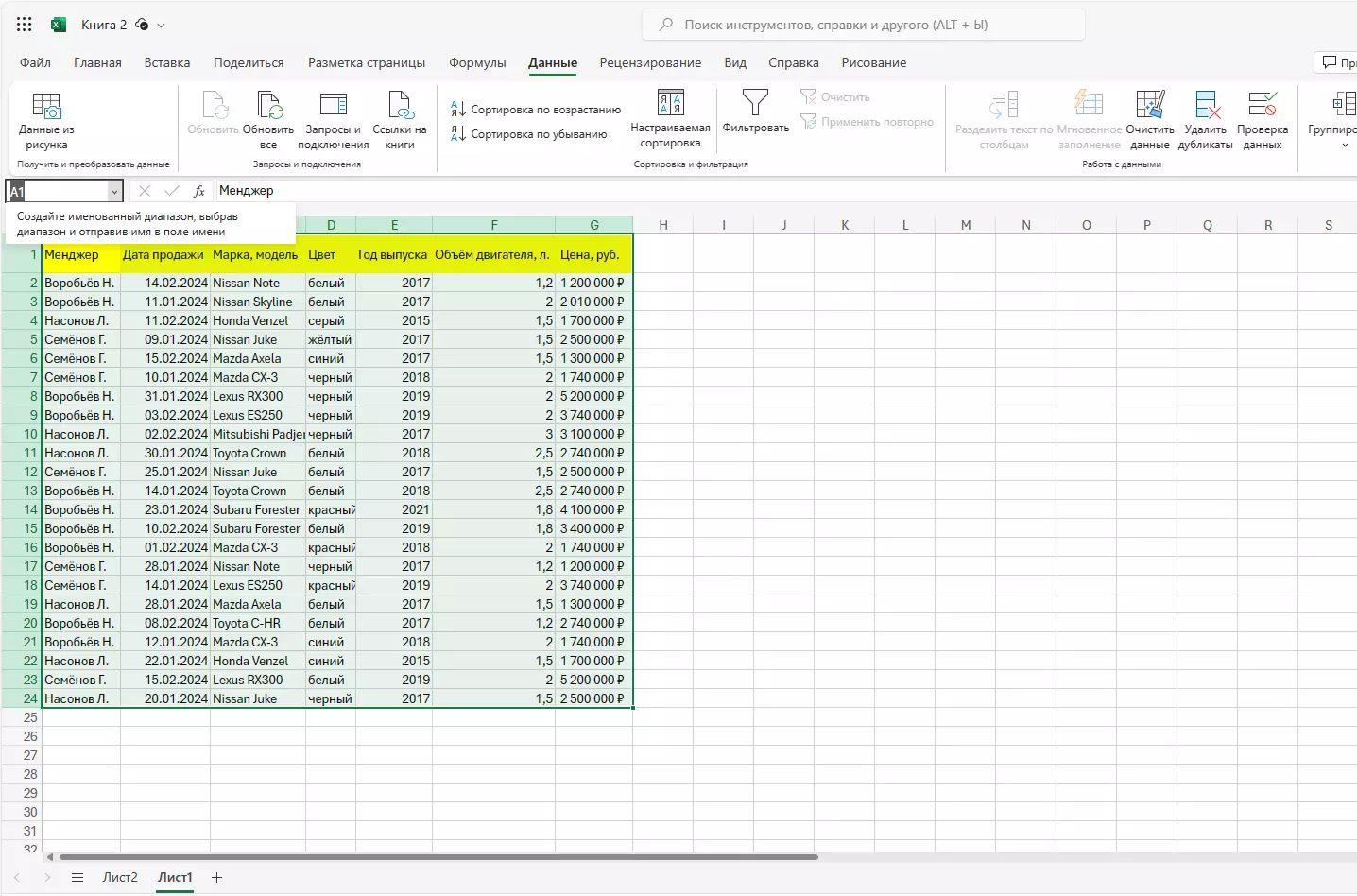
Task: Open the Лист2 sheet tab
Action: 120,878
